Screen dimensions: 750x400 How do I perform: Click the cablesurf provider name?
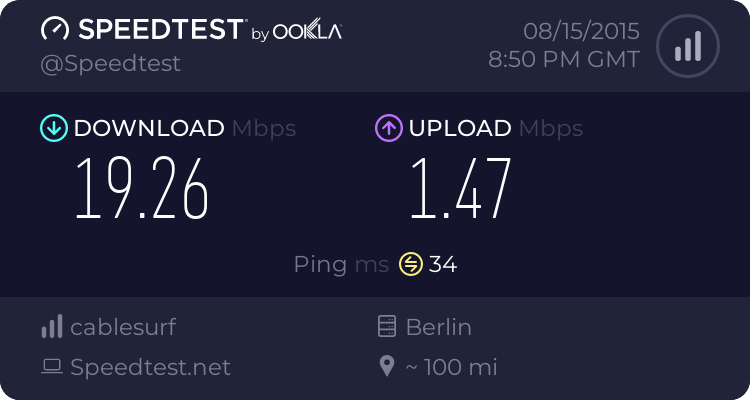(123, 327)
